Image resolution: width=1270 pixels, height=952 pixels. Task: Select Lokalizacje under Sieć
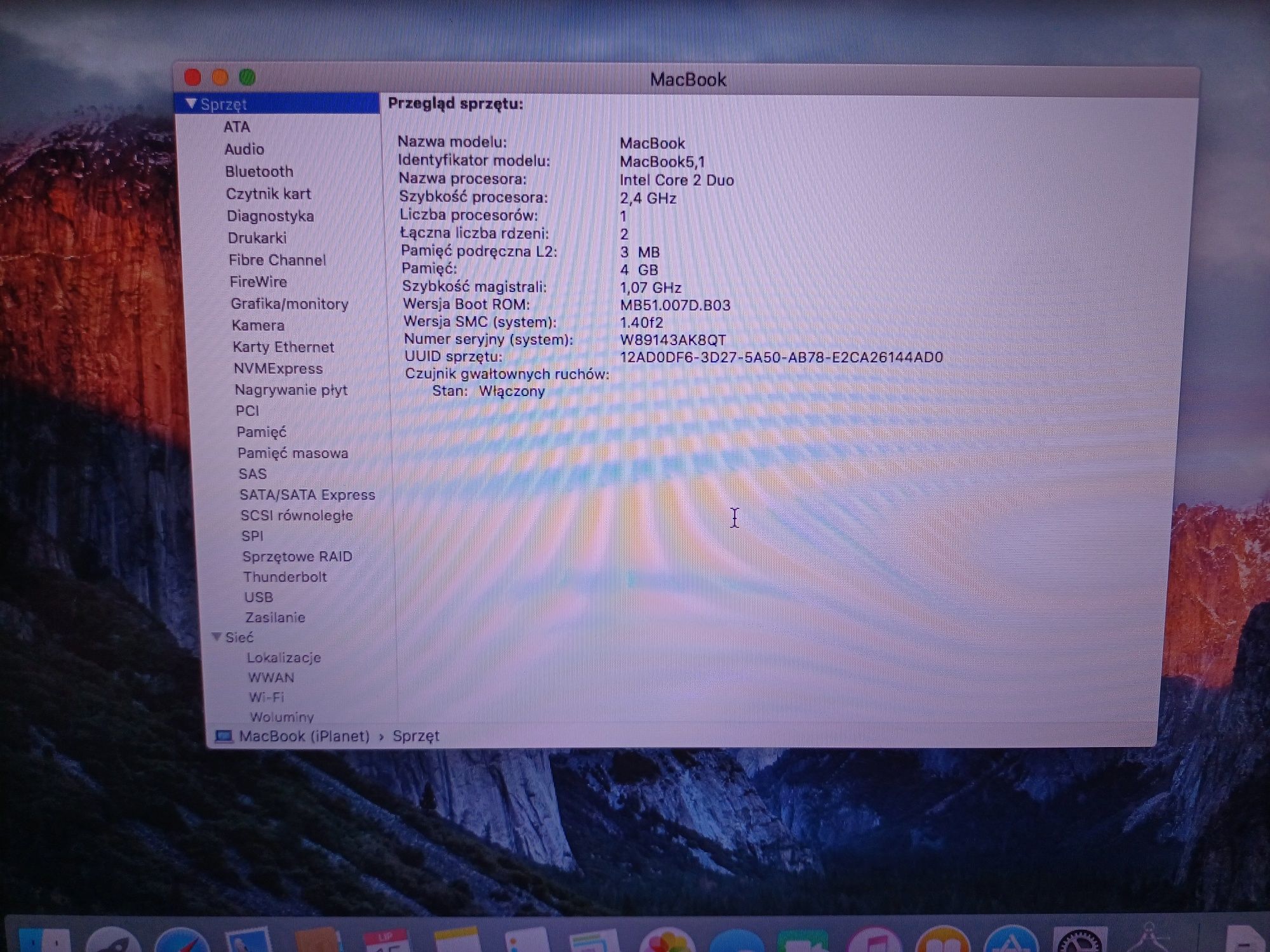click(x=284, y=658)
